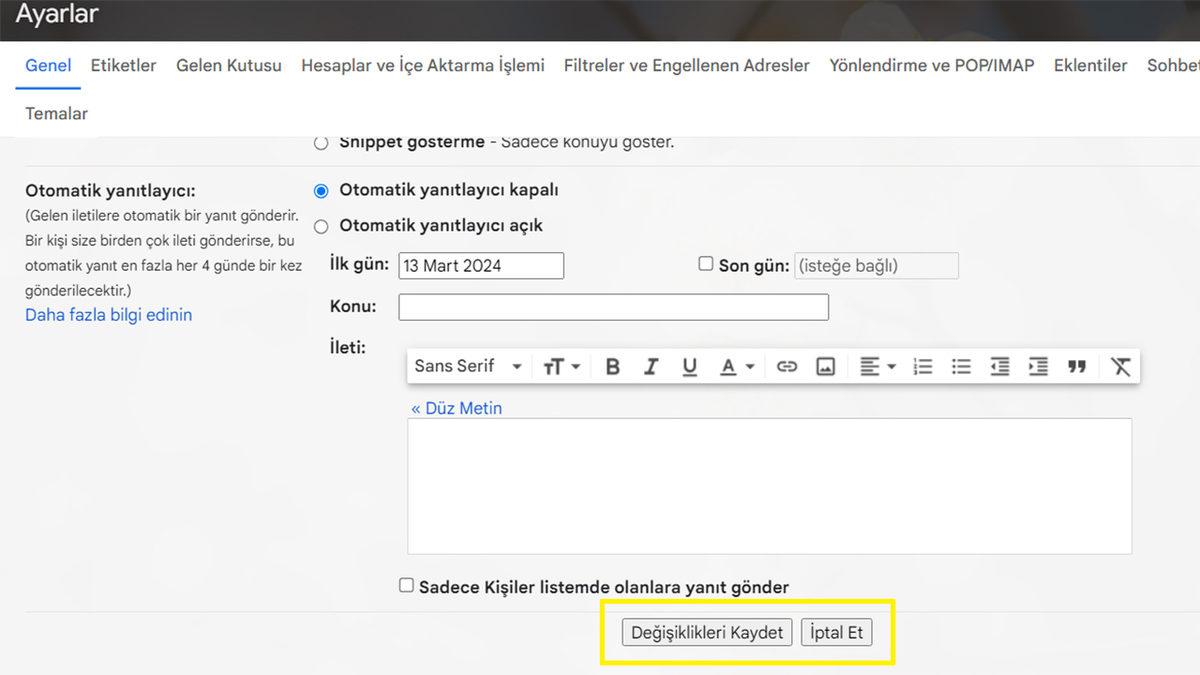This screenshot has width=1200, height=675.
Task: Increase indent in the message editor
Action: [1038, 366]
